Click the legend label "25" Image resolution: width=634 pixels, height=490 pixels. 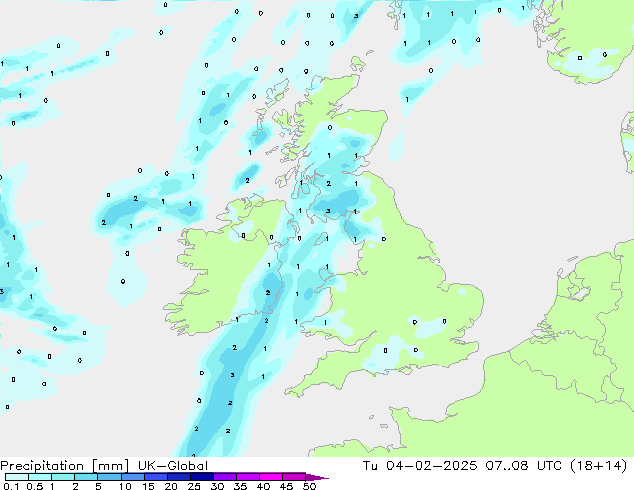coord(194,486)
